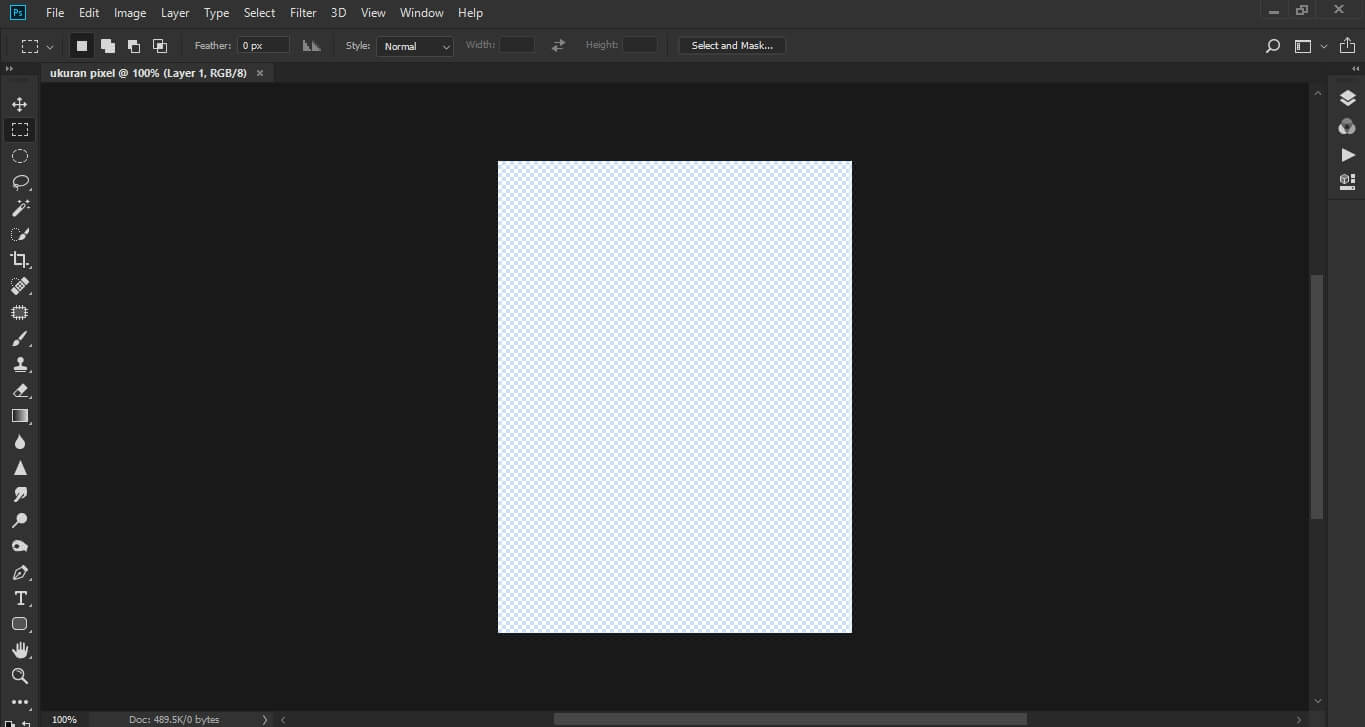Select the Crop tool

[19, 259]
